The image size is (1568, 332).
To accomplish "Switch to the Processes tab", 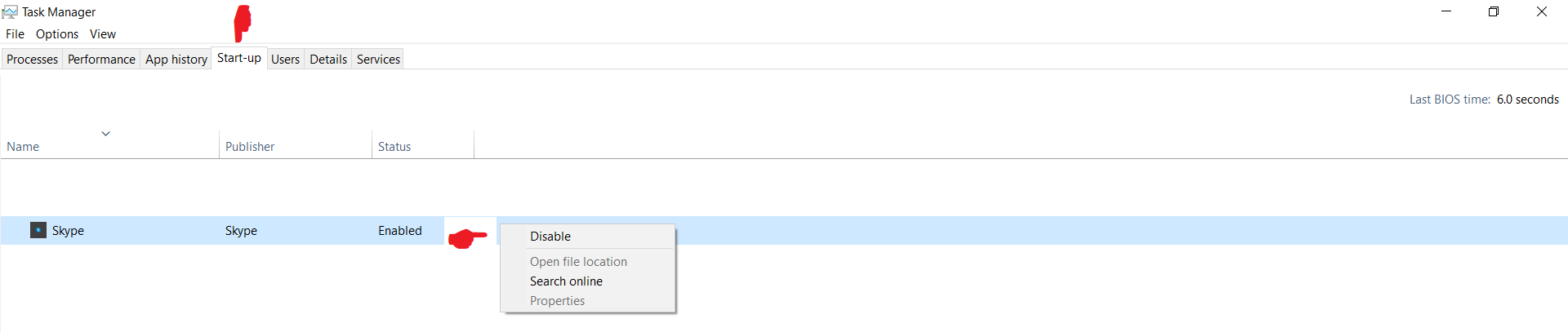I will [32, 59].
